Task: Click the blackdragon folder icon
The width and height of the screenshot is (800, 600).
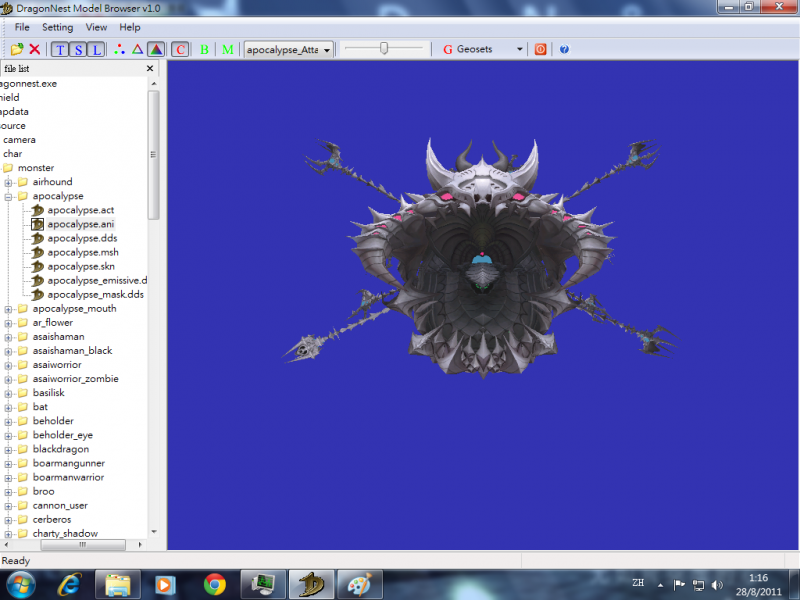Action: (x=23, y=449)
